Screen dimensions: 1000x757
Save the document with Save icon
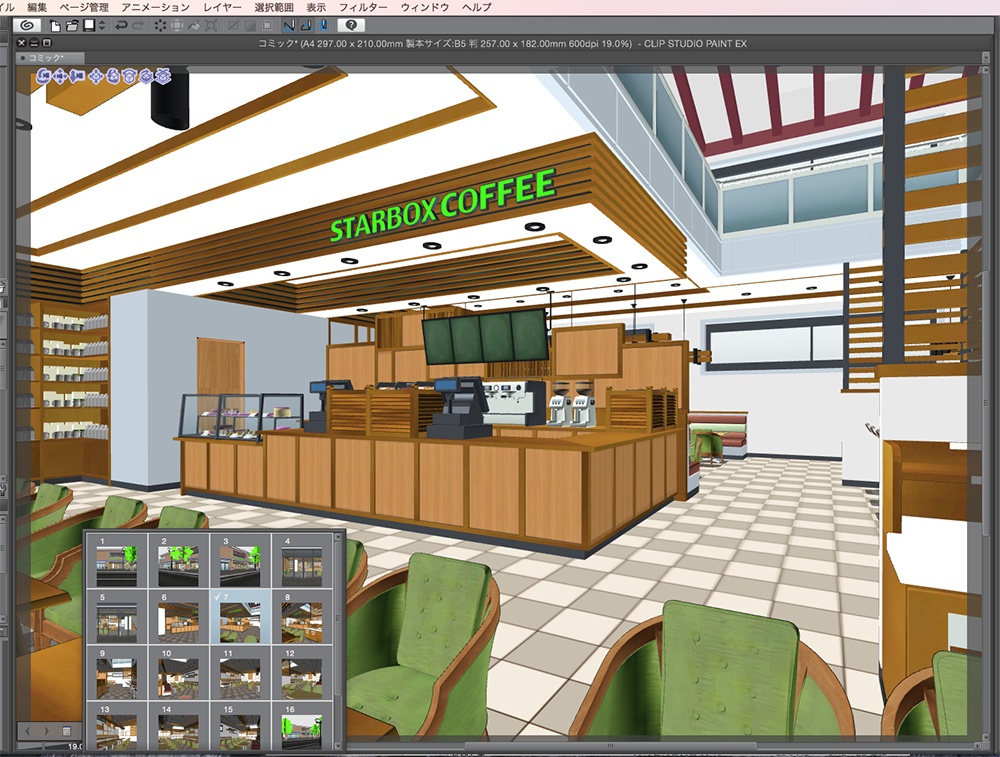click(x=89, y=26)
